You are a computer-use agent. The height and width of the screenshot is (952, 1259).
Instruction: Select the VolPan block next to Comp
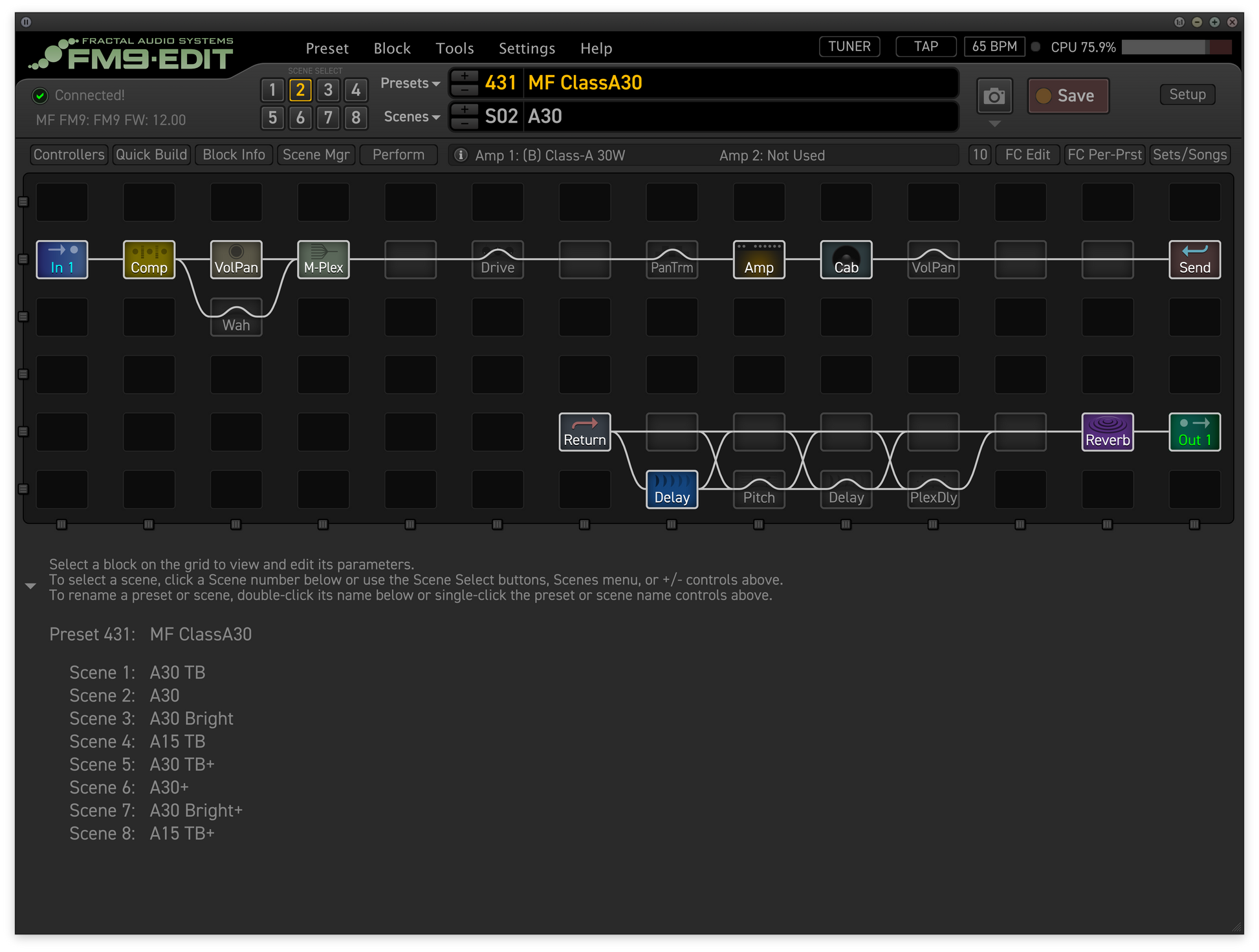[x=236, y=259]
